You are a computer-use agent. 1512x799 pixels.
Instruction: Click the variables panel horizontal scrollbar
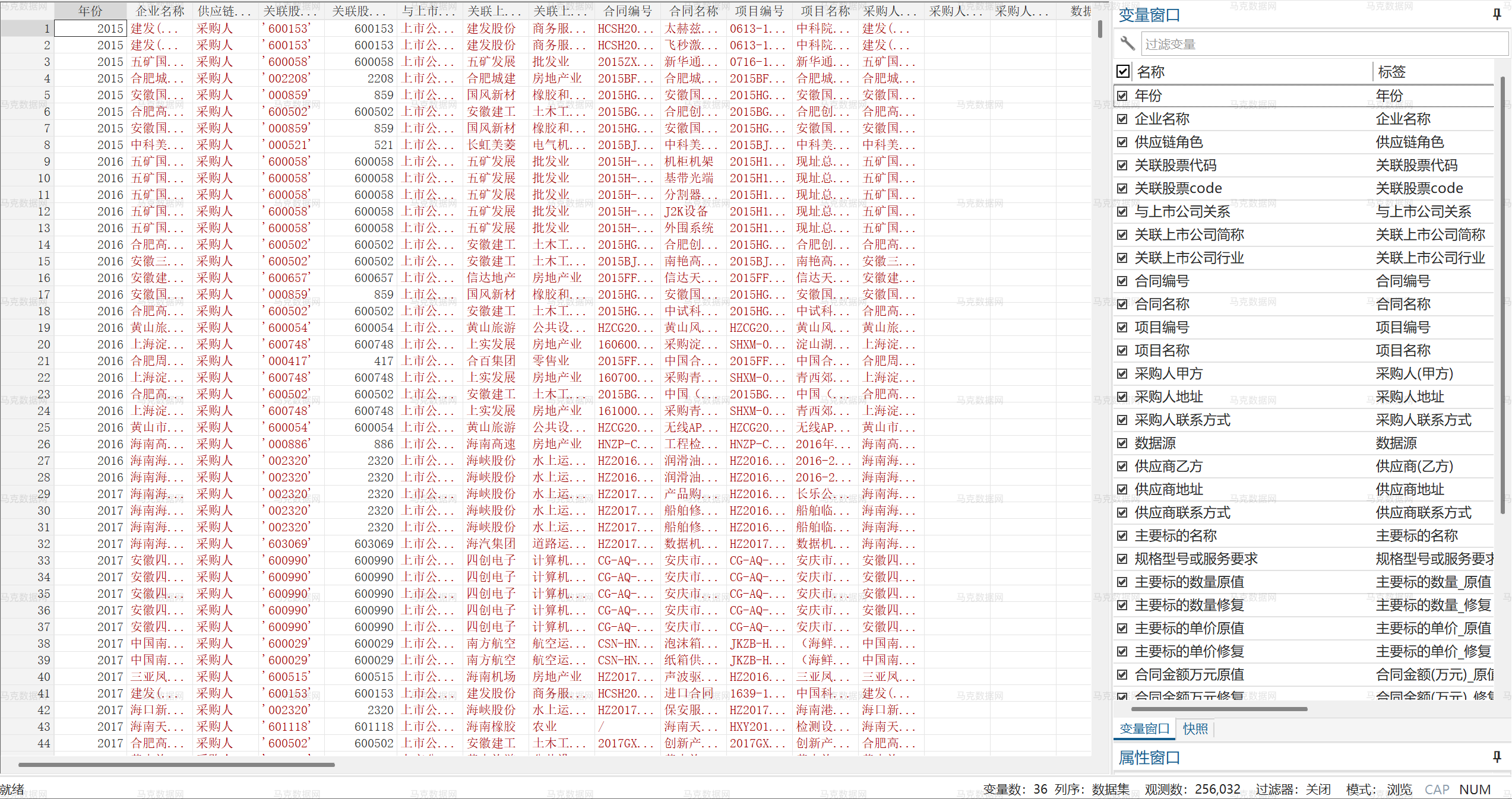pyautogui.click(x=1219, y=709)
